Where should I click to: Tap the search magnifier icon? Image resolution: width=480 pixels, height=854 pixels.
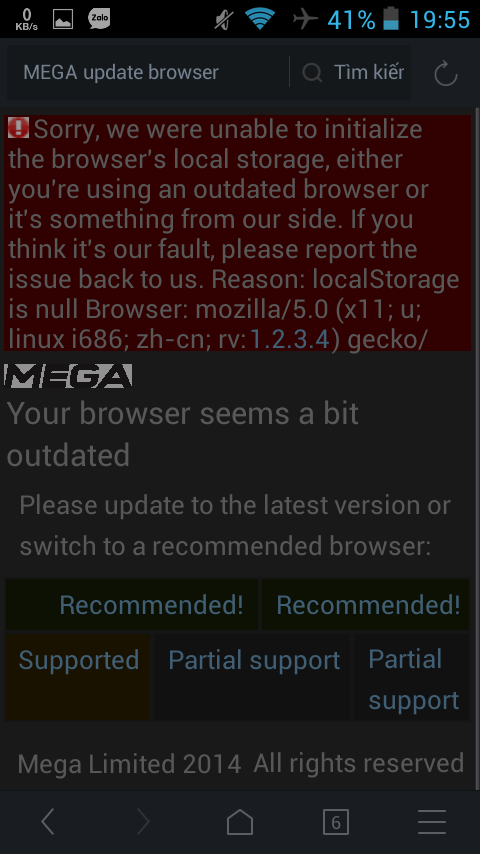click(312, 72)
